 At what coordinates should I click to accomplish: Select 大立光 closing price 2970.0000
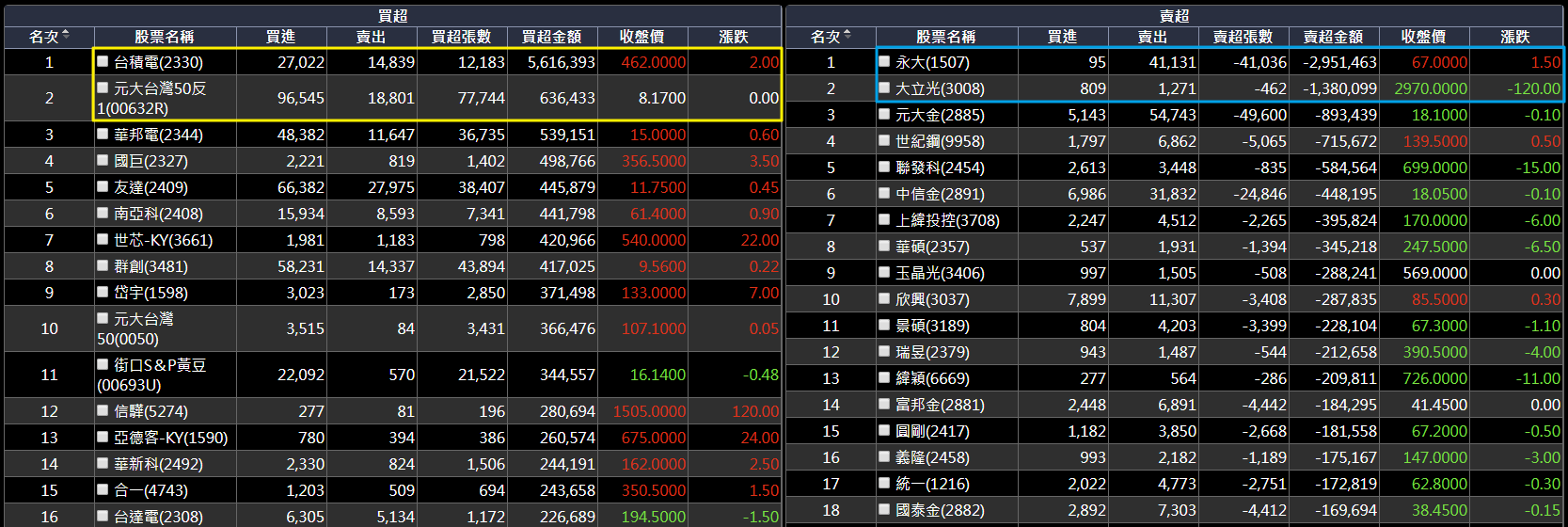[1431, 88]
